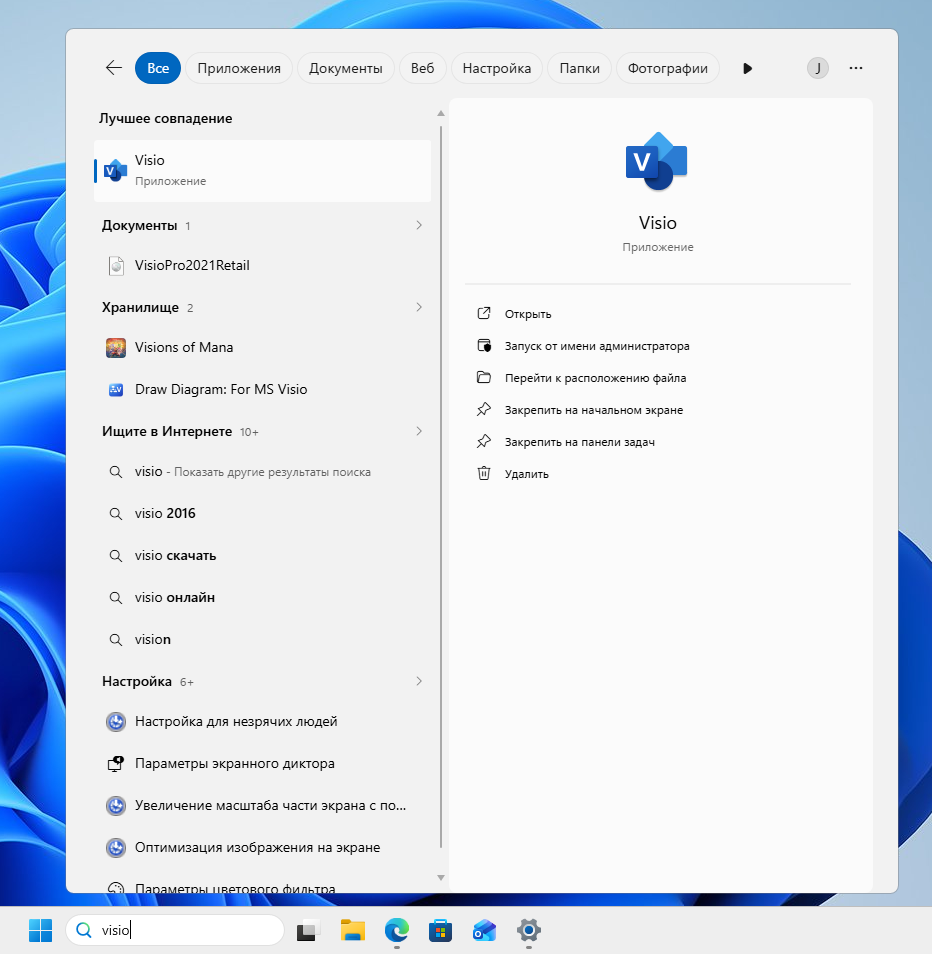Image resolution: width=932 pixels, height=954 pixels.
Task: Open Увеличение масштаба части экрана setting
Action: (x=262, y=806)
